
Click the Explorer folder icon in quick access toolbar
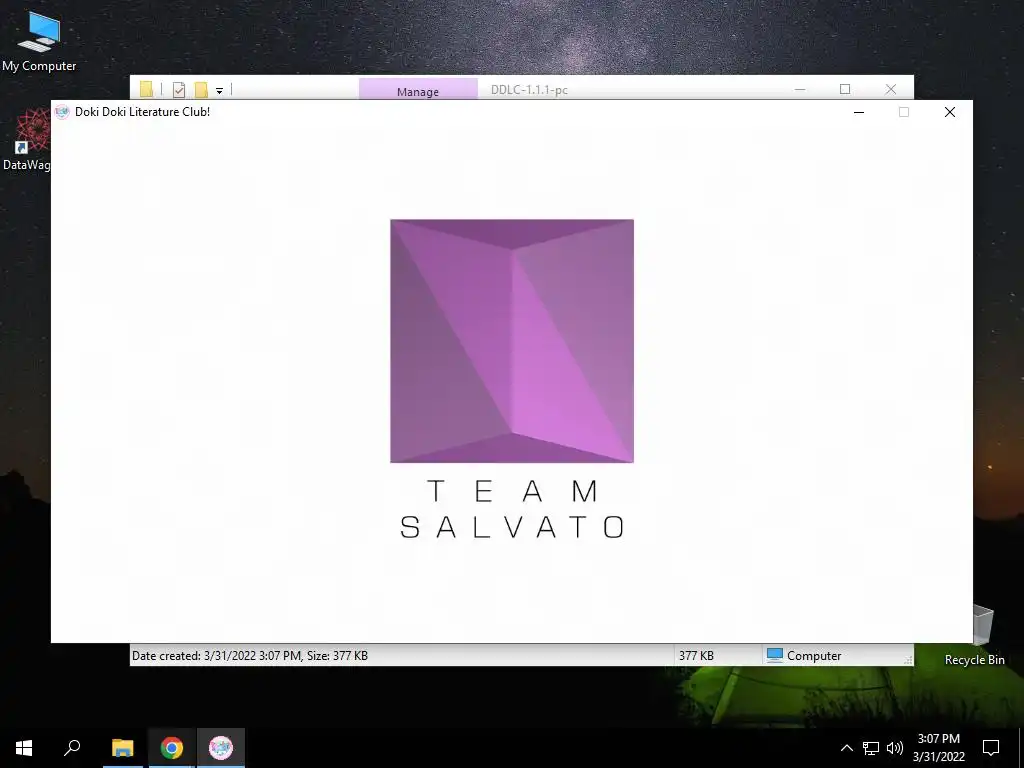point(146,89)
